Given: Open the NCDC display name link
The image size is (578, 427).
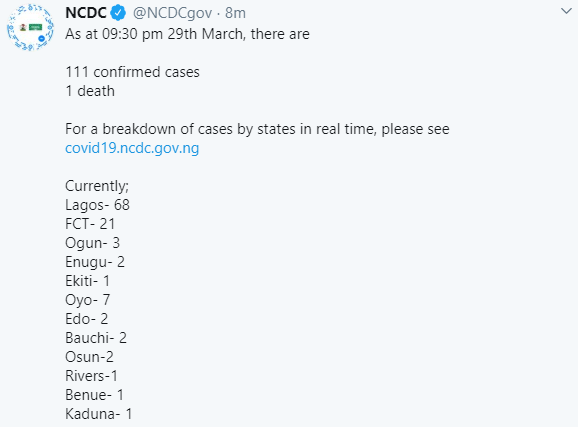Looking at the screenshot, I should click(x=86, y=13).
